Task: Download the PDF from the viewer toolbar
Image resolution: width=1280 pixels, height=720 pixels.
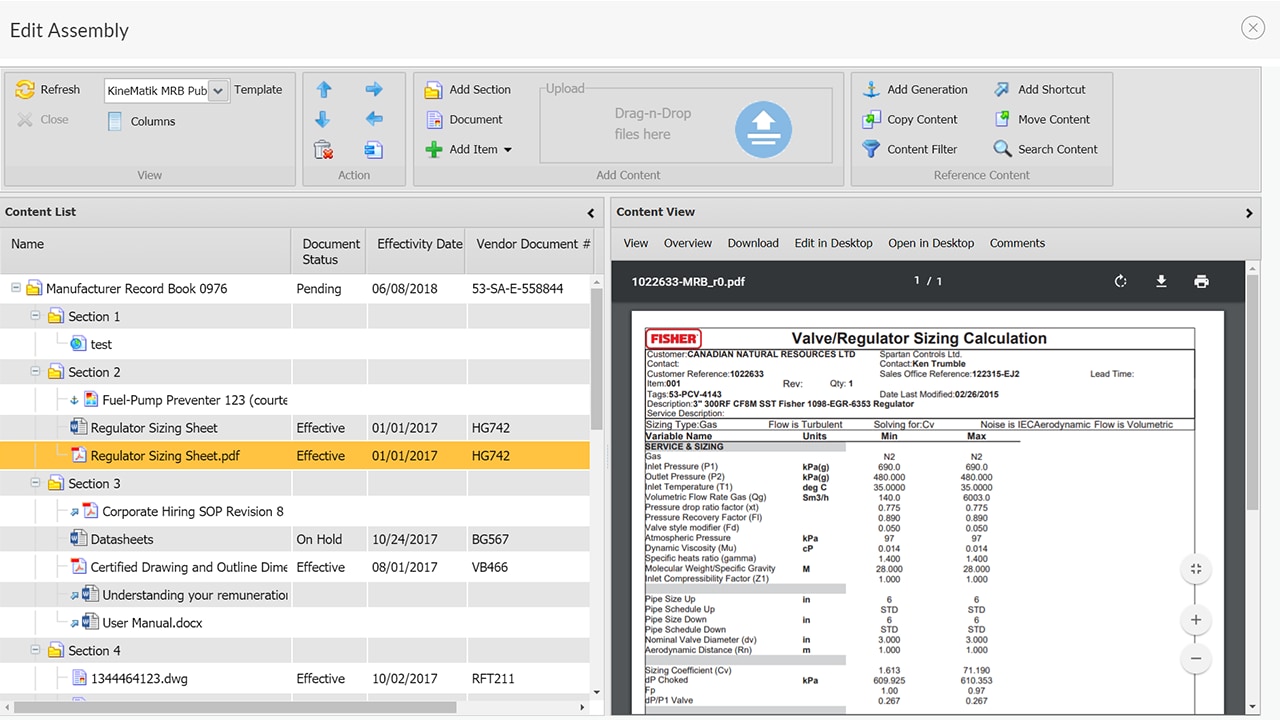Action: pyautogui.click(x=1161, y=282)
